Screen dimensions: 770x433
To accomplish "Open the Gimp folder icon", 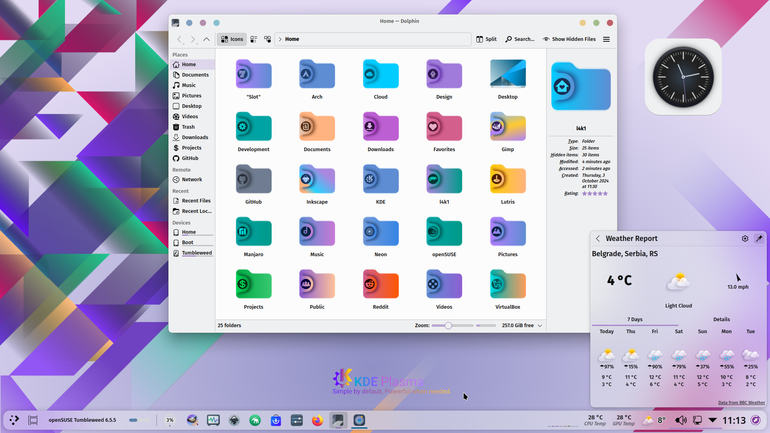I will pyautogui.click(x=508, y=127).
